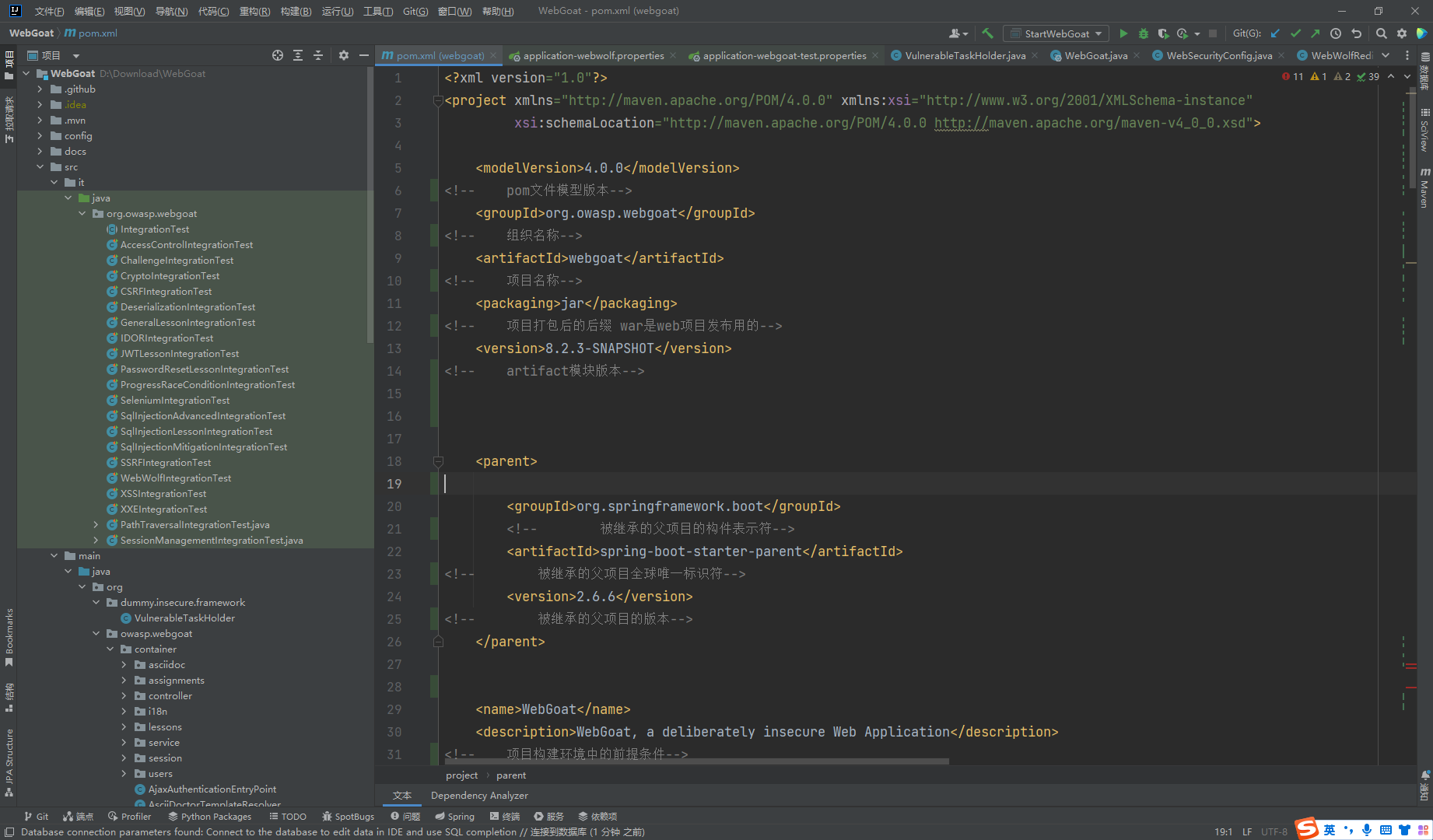Open the Profiler tool window
Screen dimensions: 1433x840
(x=130, y=817)
